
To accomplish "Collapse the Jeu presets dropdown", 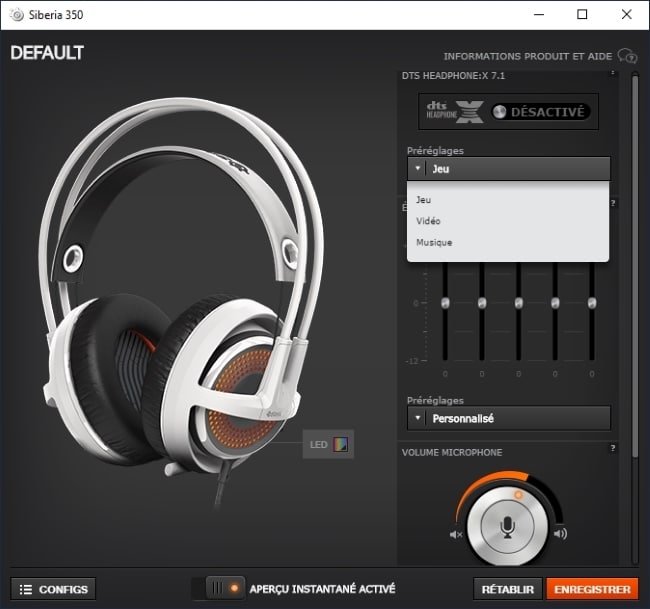I will point(509,169).
